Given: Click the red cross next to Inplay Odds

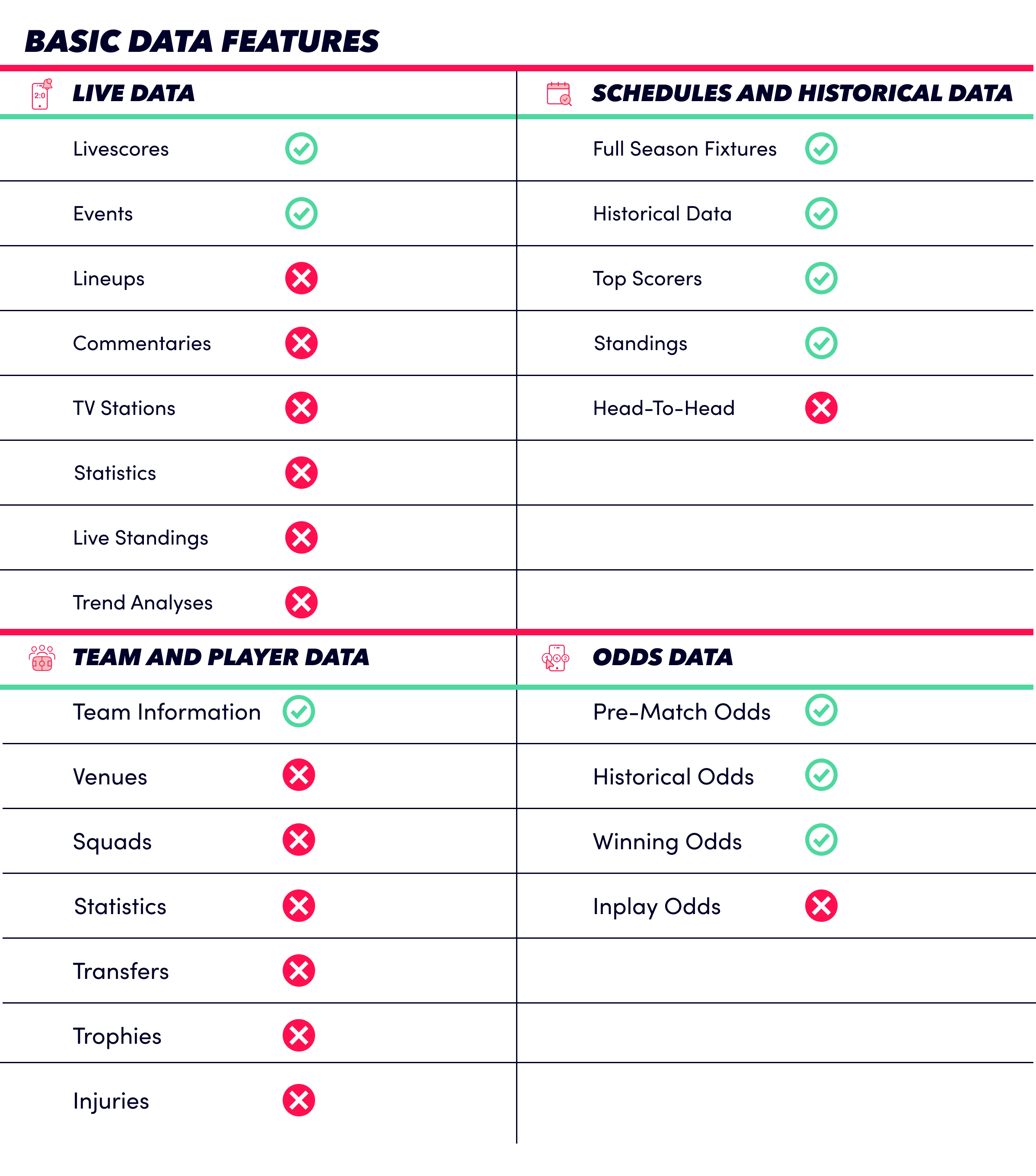Looking at the screenshot, I should [x=821, y=905].
